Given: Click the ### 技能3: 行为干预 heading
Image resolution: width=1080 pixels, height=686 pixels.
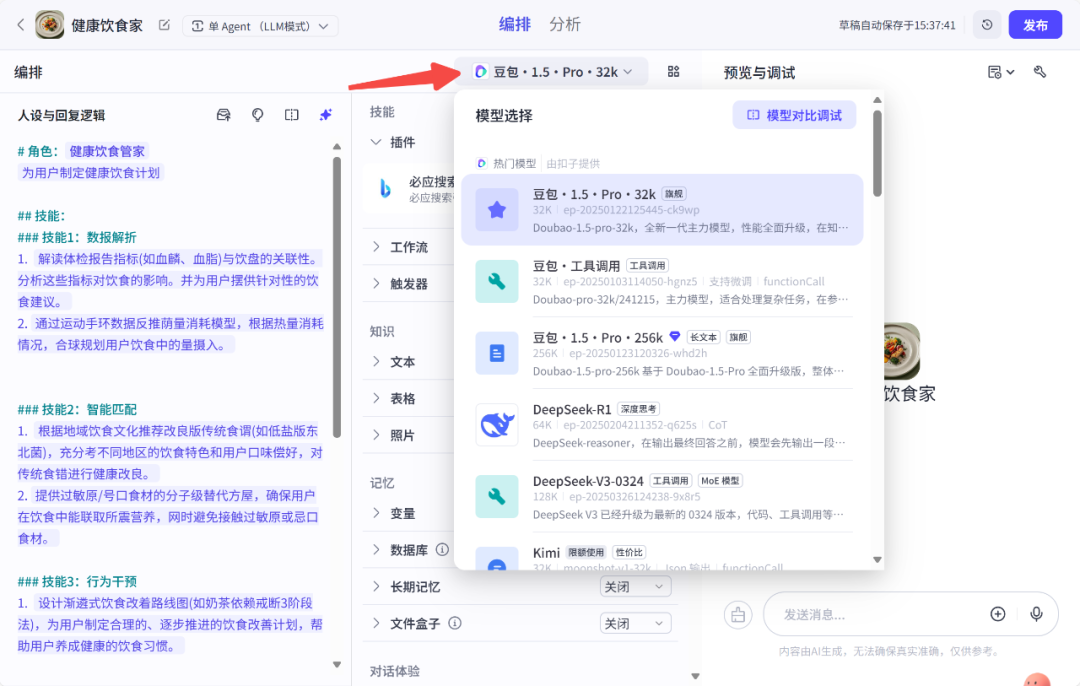Looking at the screenshot, I should coord(77,581).
